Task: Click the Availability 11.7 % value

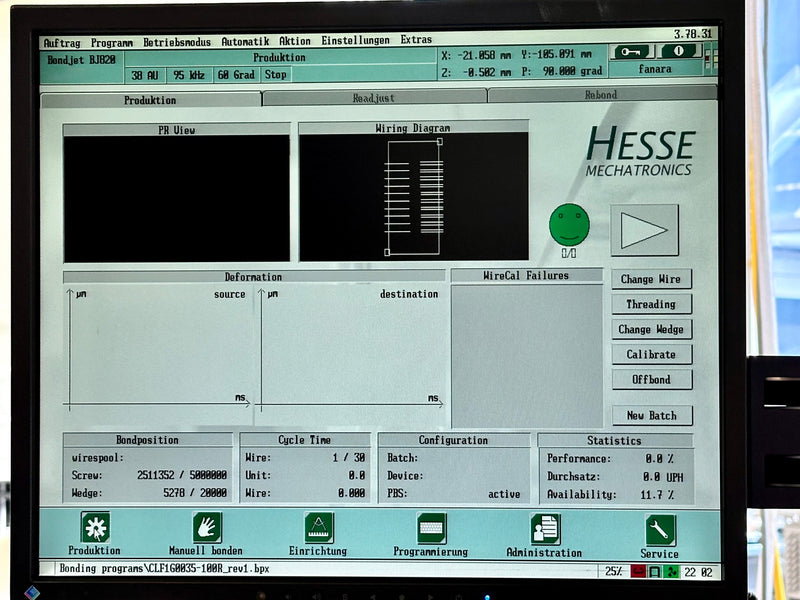Action: click(657, 494)
